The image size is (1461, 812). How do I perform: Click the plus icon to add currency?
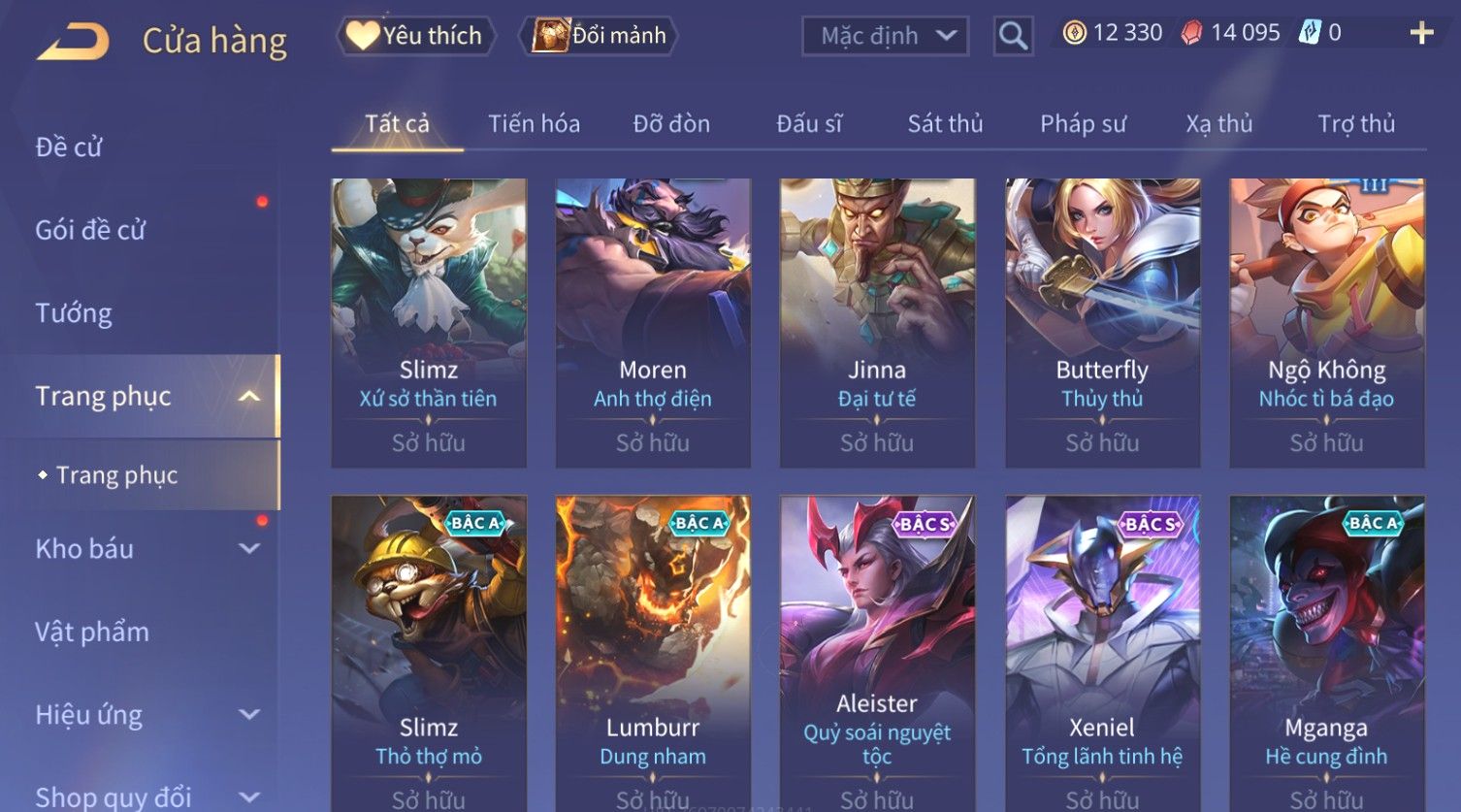pyautogui.click(x=1421, y=33)
